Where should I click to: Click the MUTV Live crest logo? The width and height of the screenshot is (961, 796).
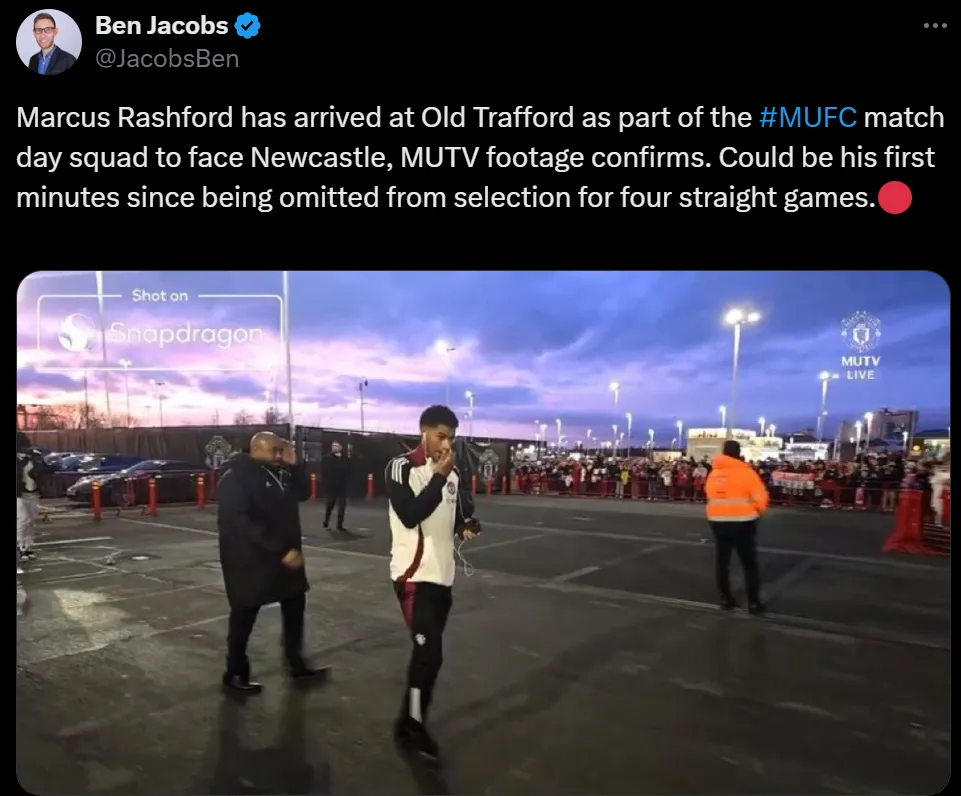coord(860,333)
